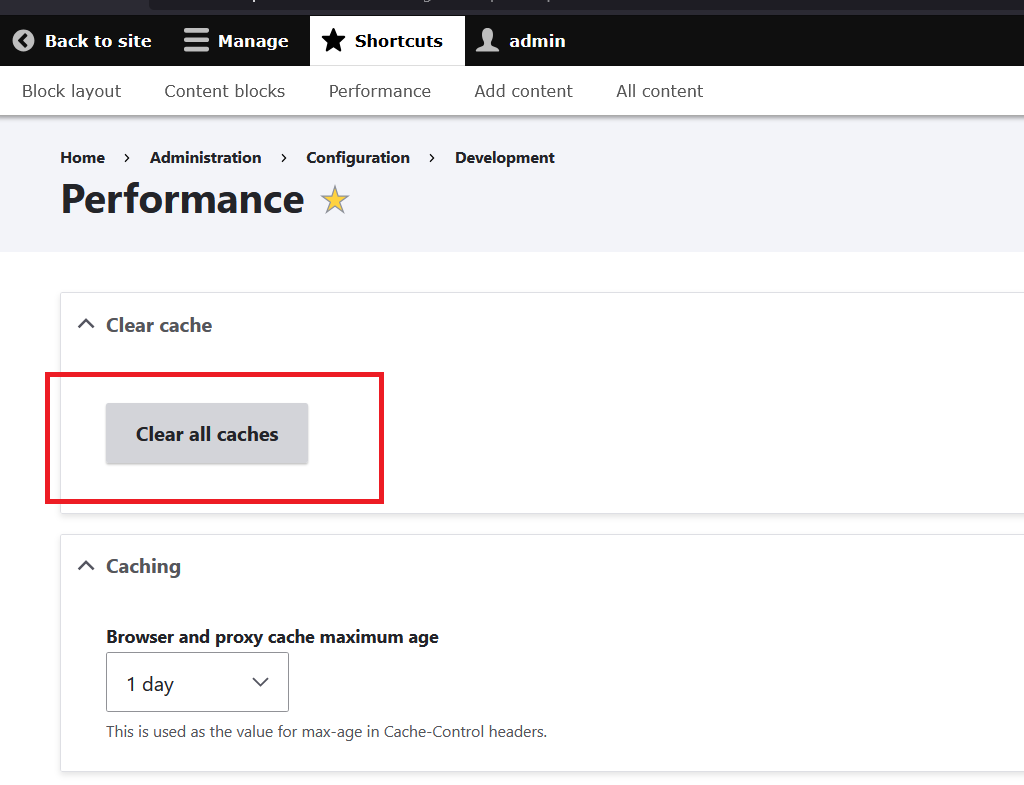Collapse the Clear cache section
The image size is (1024, 785).
[x=87, y=325]
